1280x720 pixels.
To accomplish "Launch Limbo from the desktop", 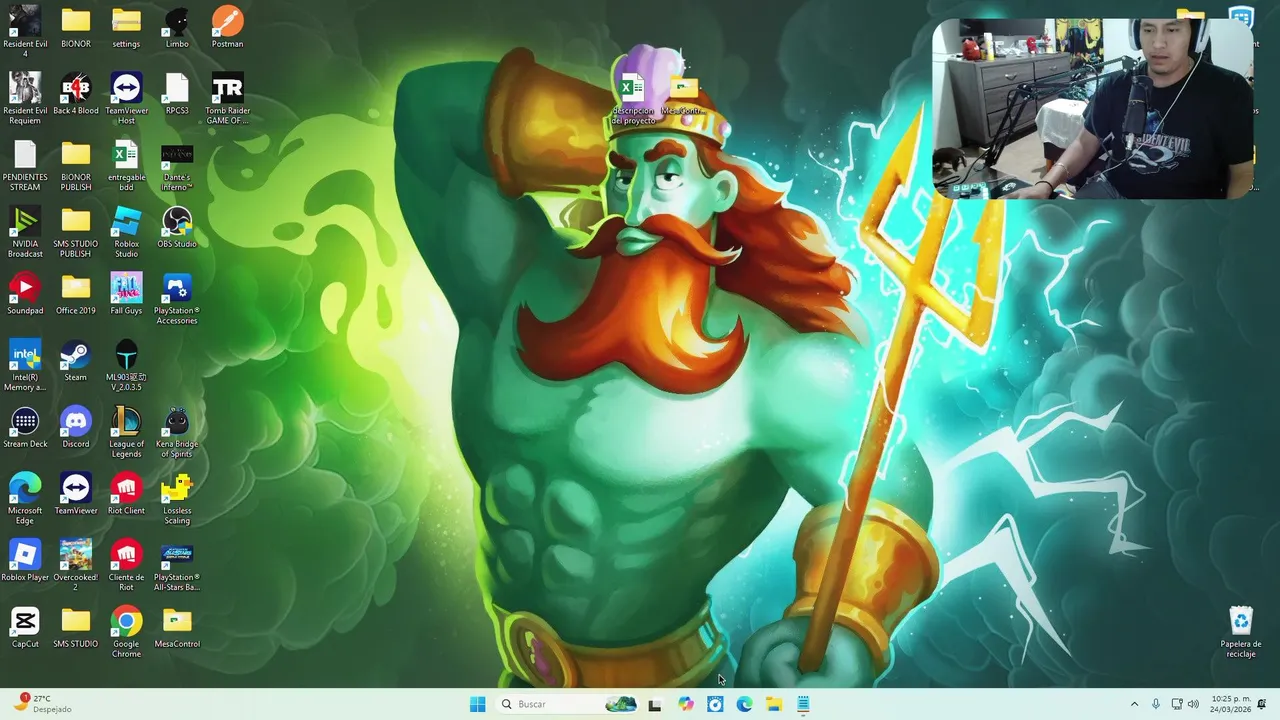I will pyautogui.click(x=177, y=27).
